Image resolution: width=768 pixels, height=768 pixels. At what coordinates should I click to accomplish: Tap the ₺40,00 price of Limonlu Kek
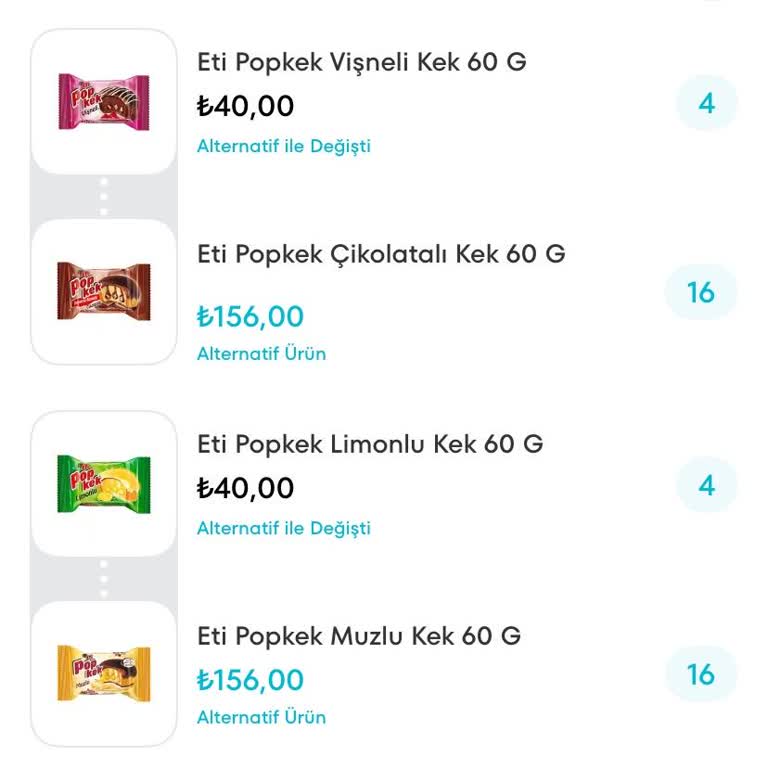[x=245, y=488]
